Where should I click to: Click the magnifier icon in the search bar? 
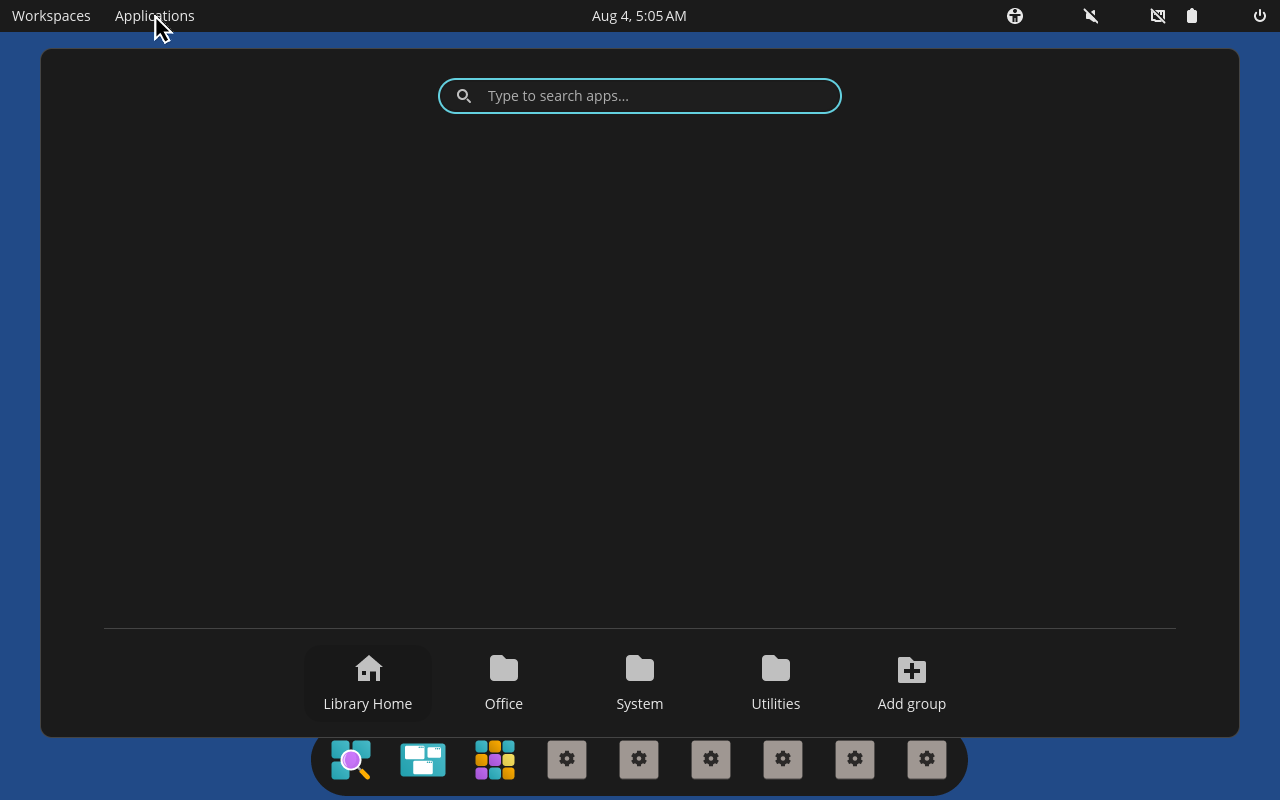(464, 96)
